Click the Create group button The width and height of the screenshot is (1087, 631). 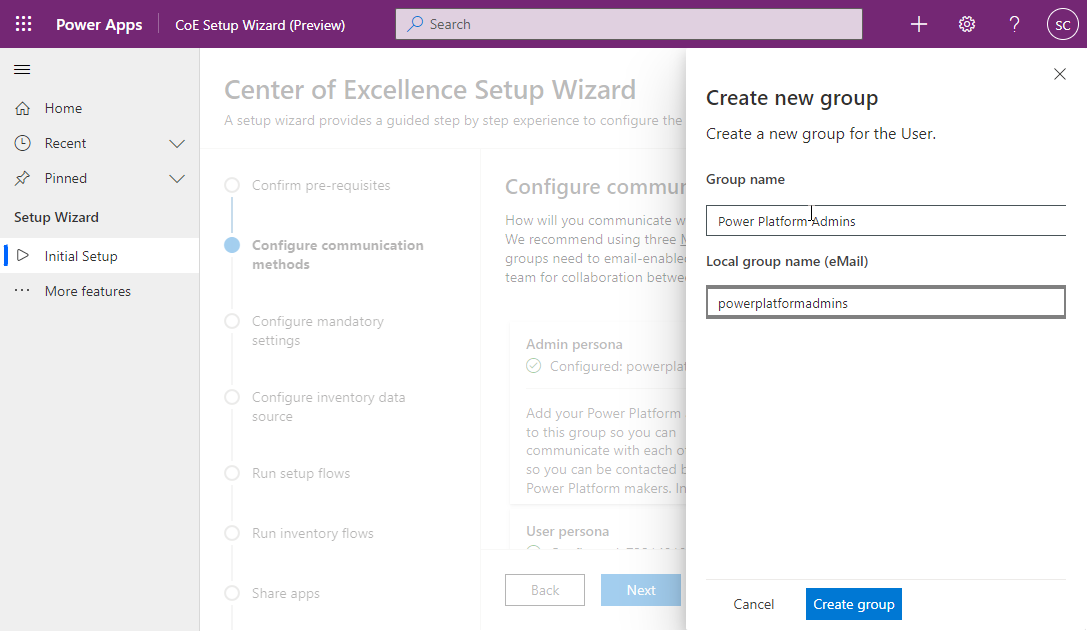pyautogui.click(x=853, y=604)
